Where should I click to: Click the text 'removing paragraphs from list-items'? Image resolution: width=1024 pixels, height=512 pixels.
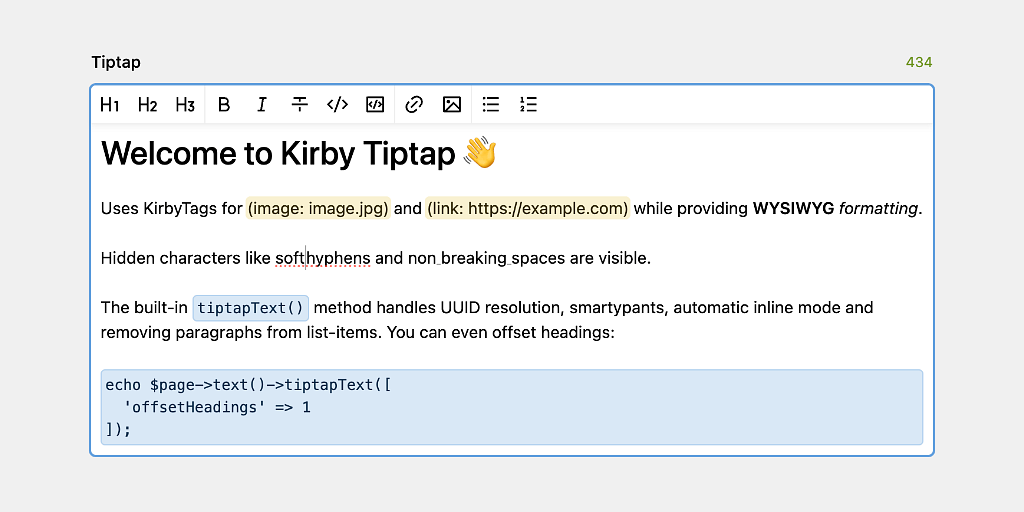coord(240,333)
